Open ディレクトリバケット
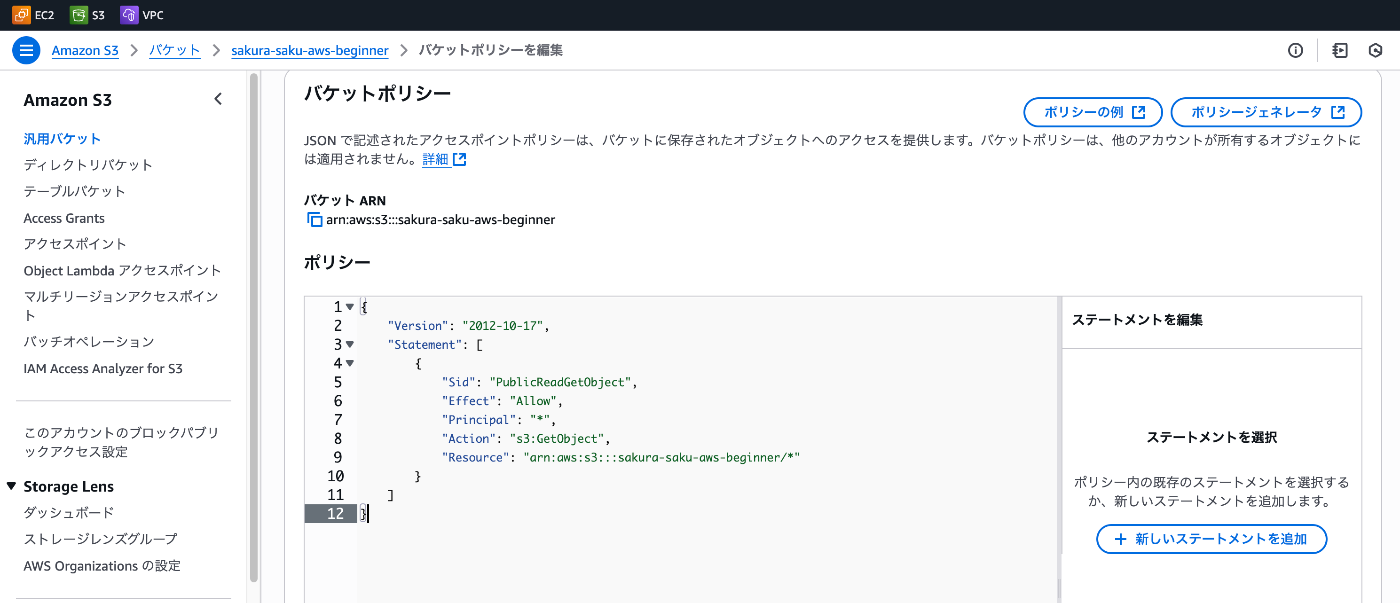The height and width of the screenshot is (603, 1400). click(88, 165)
